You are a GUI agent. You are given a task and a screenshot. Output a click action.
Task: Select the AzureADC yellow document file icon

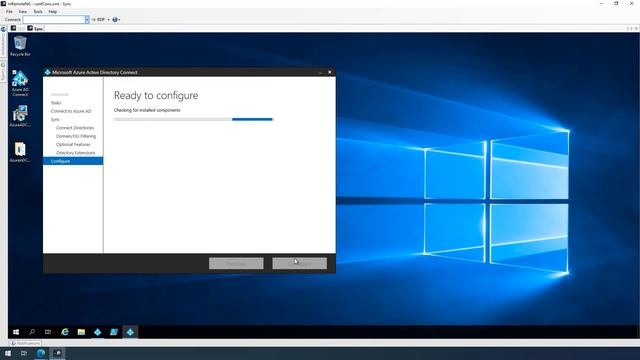pyautogui.click(x=20, y=152)
